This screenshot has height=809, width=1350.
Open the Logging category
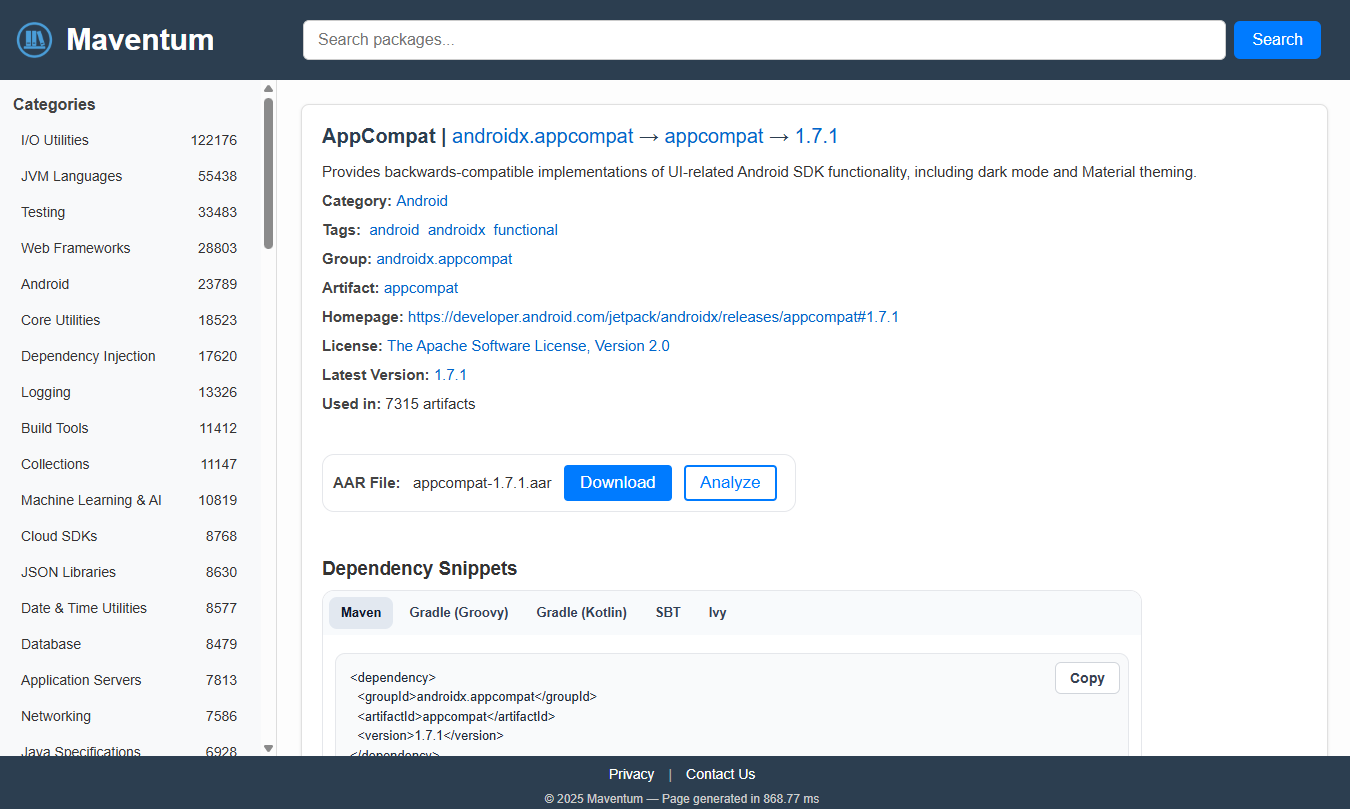129,392
